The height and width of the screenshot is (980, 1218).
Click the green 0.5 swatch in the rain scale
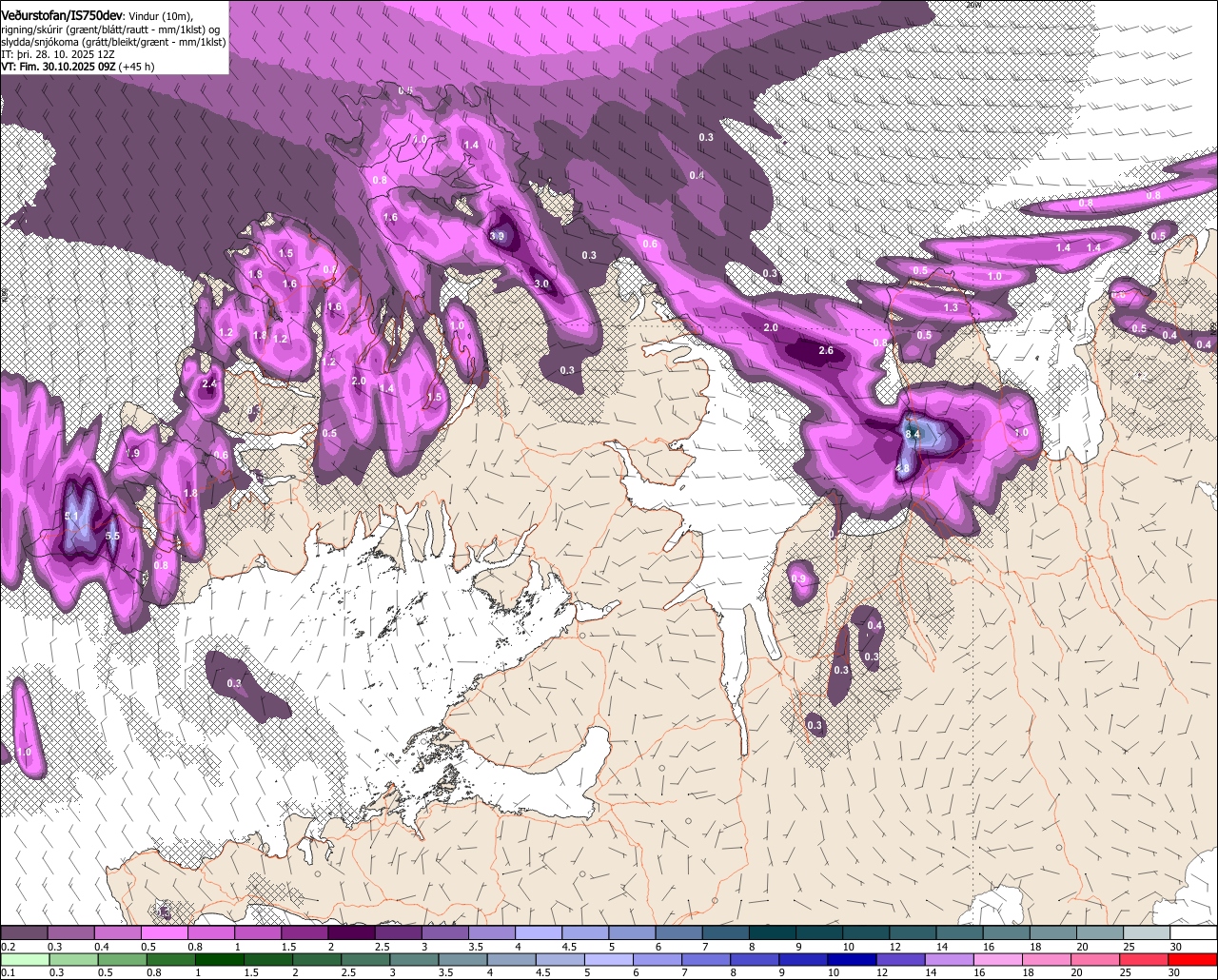[122, 959]
